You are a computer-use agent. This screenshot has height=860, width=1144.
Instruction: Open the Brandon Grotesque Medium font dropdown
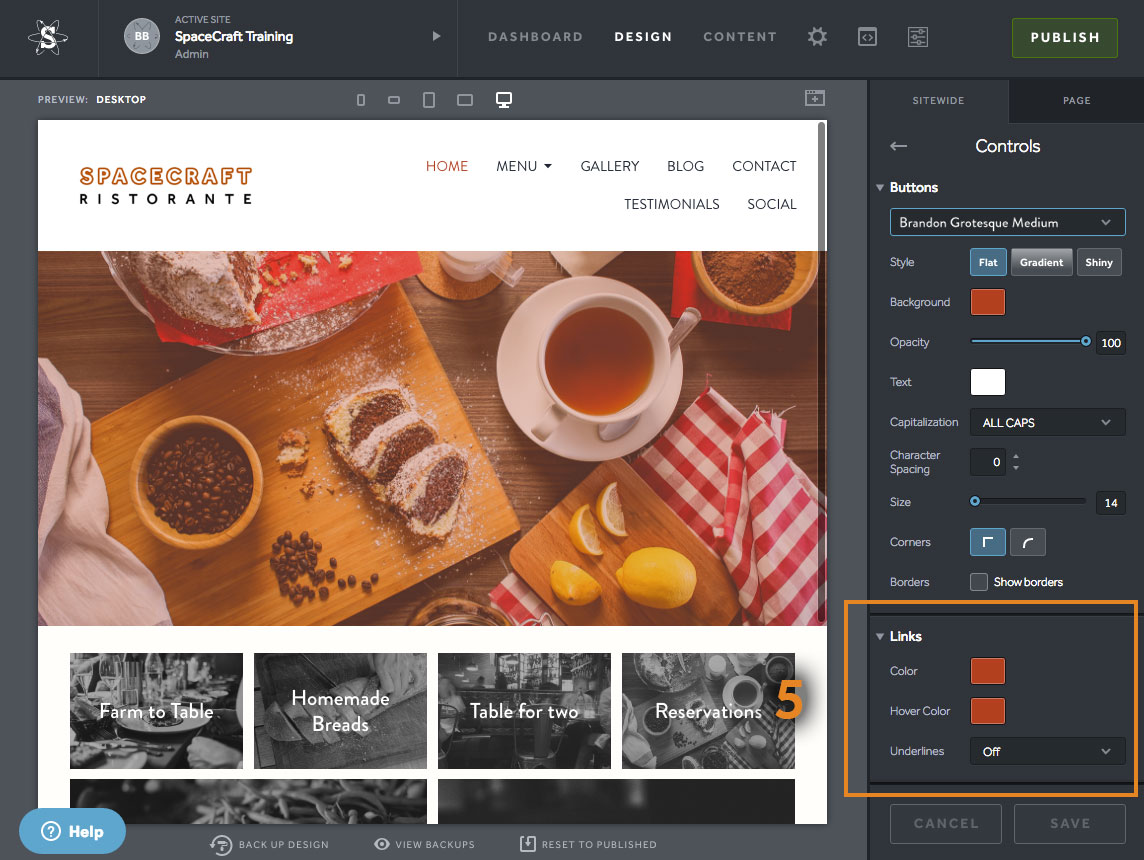point(1008,222)
